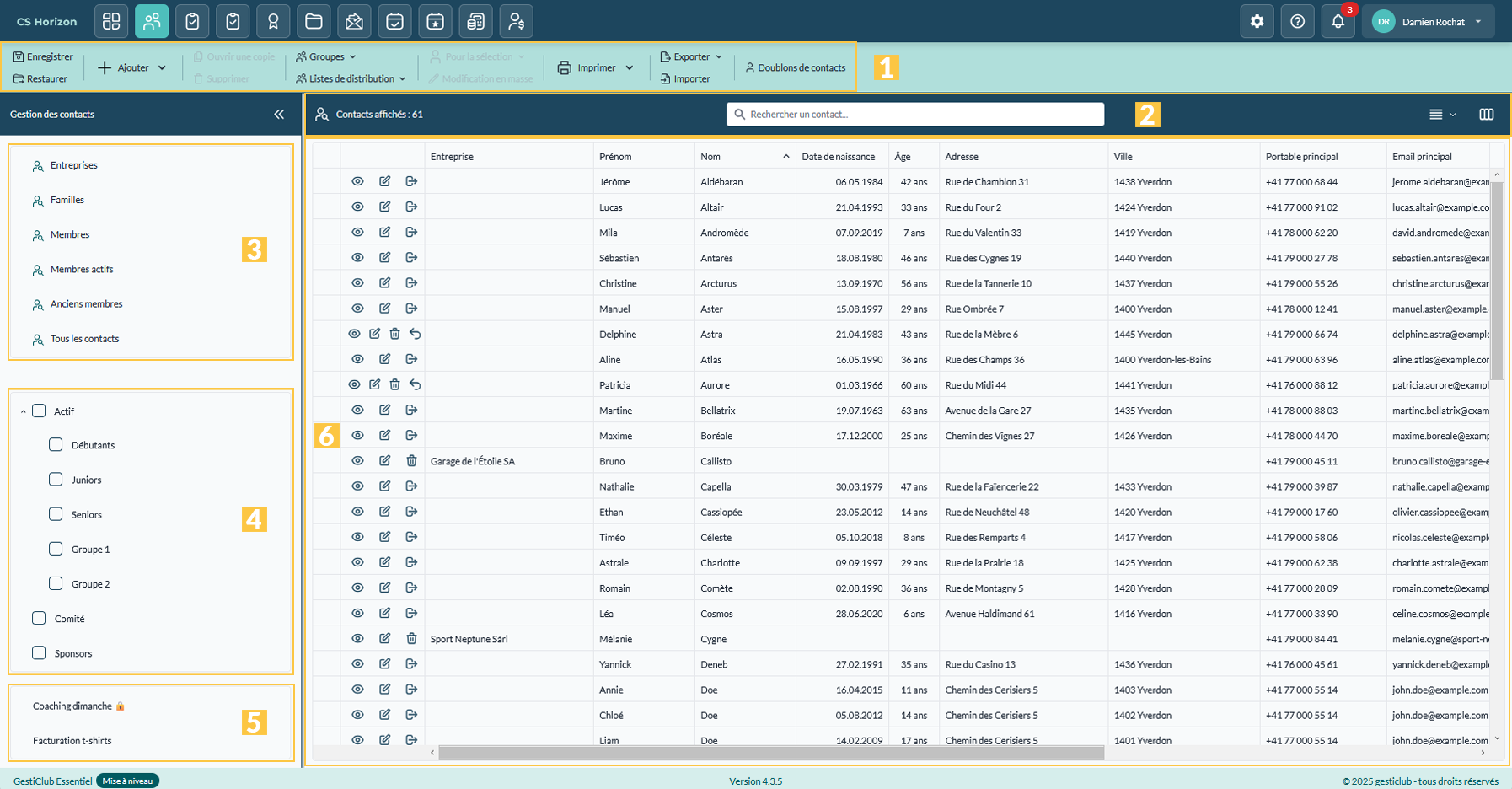Expand the Groupes dropdown
Image resolution: width=1512 pixels, height=789 pixels.
(x=326, y=56)
